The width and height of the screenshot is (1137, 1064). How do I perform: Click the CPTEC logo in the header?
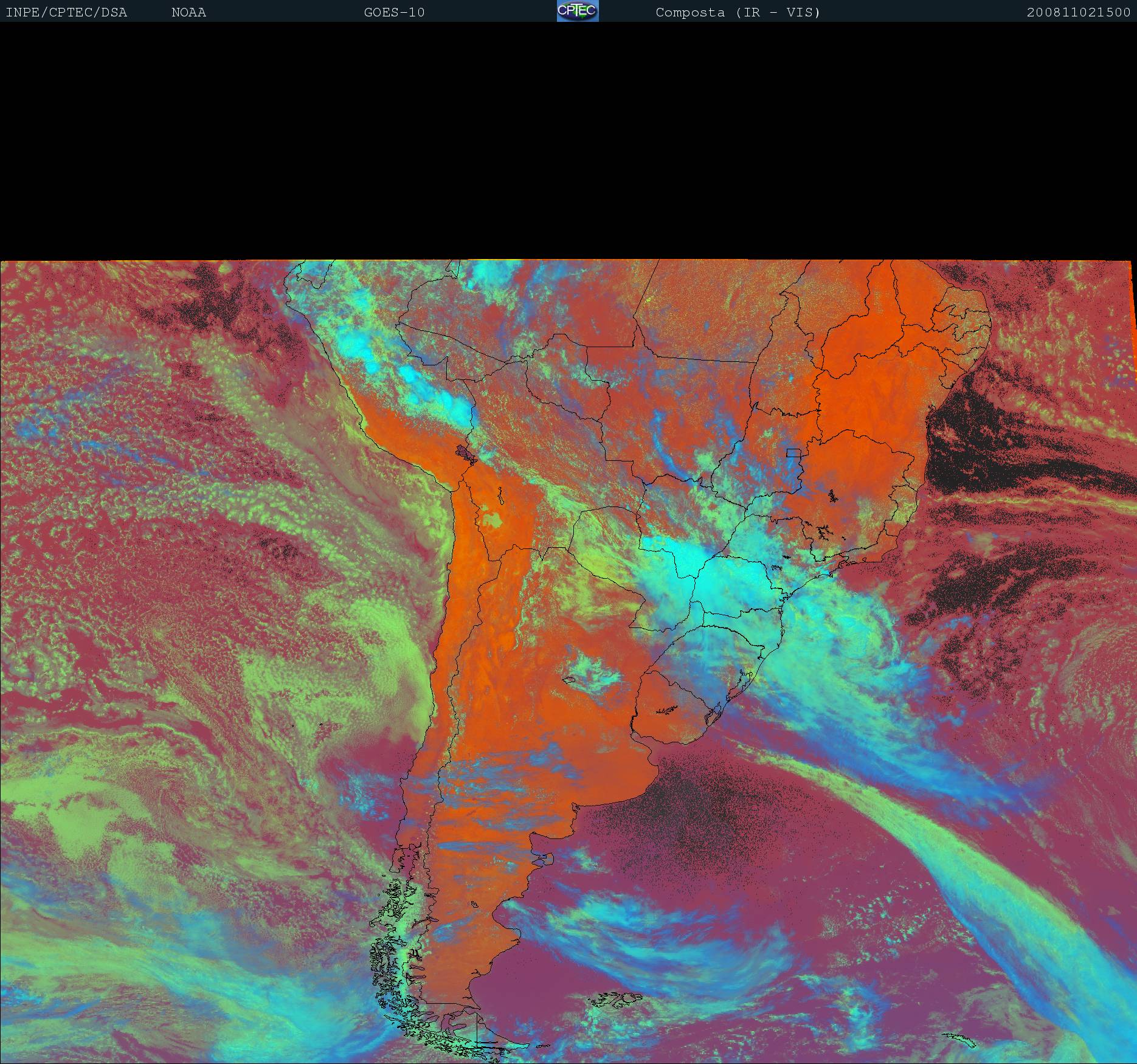pos(577,11)
